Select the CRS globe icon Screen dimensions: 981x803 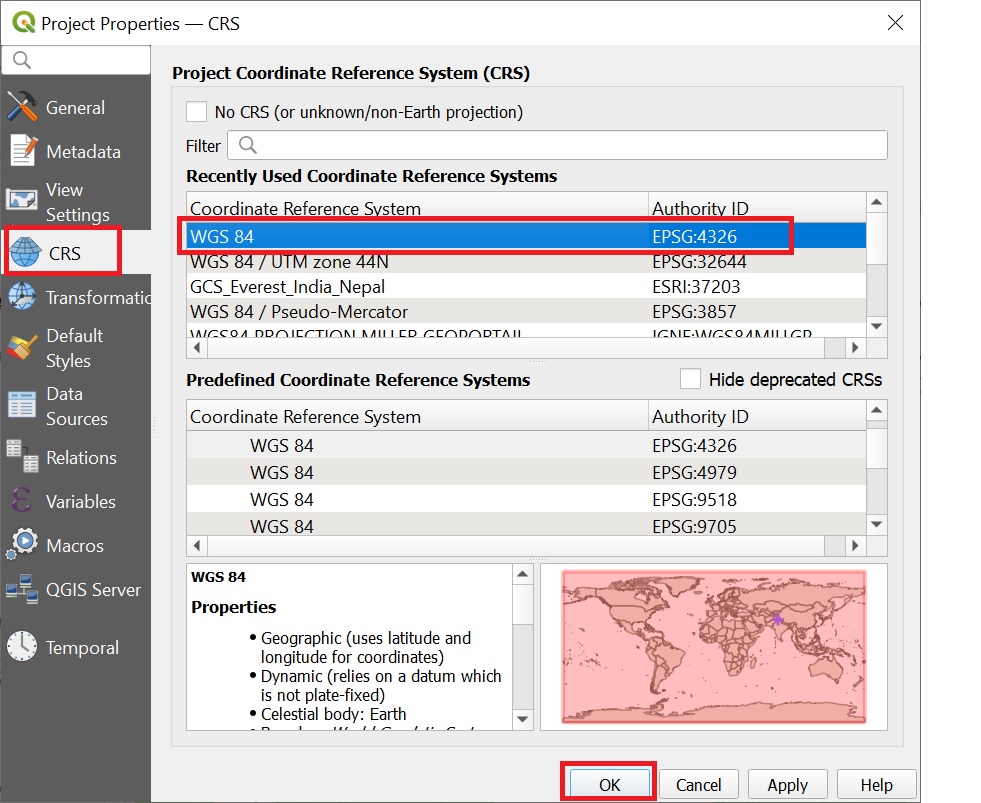pyautogui.click(x=26, y=253)
